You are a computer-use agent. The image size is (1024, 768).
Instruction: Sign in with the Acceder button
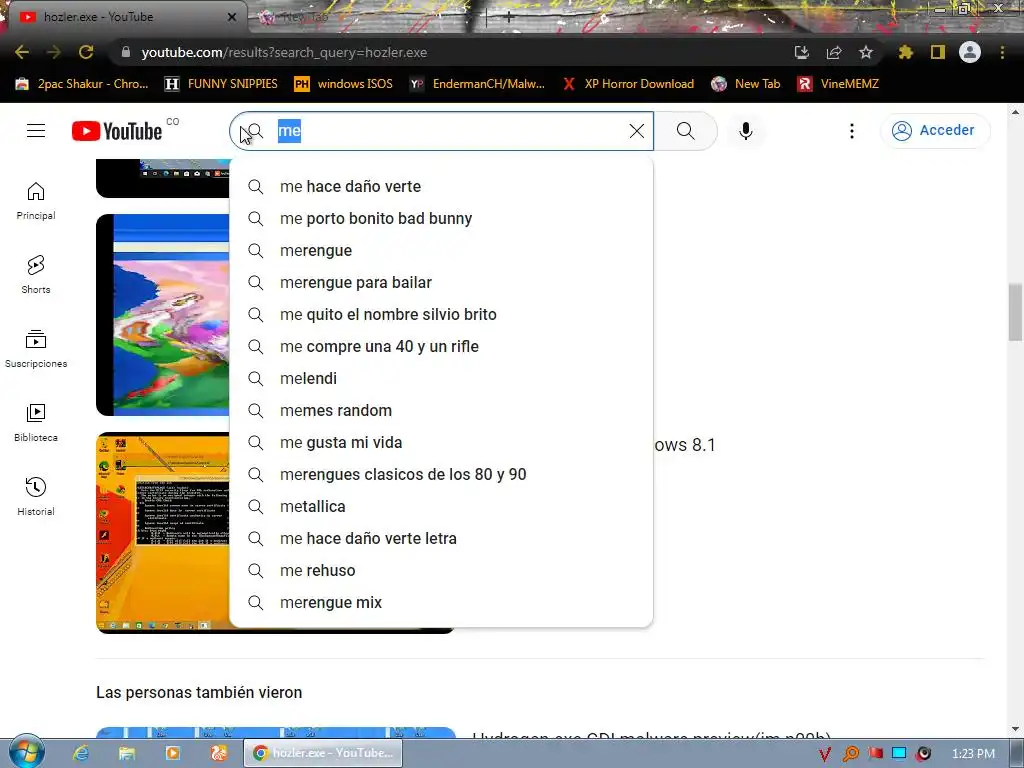(935, 131)
